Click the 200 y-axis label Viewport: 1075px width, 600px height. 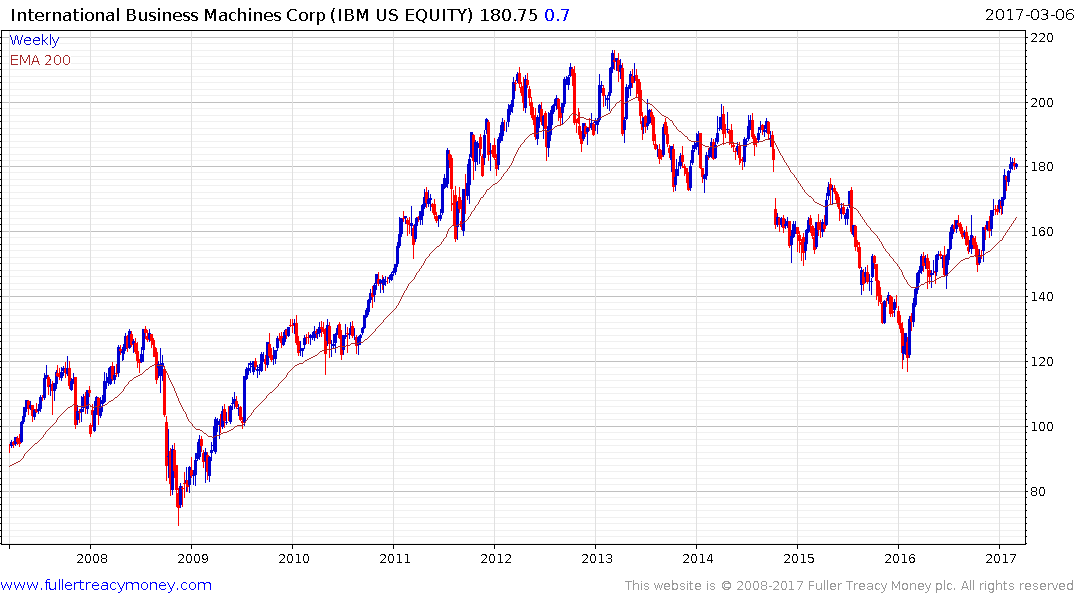pyautogui.click(x=1042, y=103)
